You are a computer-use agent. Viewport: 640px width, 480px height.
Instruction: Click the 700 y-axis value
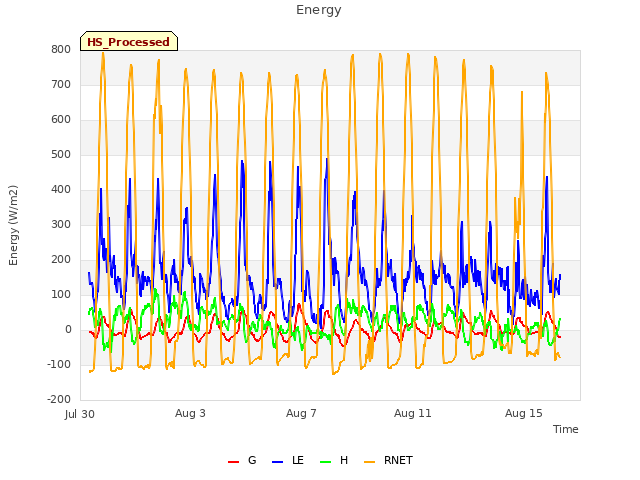pos(61,84)
